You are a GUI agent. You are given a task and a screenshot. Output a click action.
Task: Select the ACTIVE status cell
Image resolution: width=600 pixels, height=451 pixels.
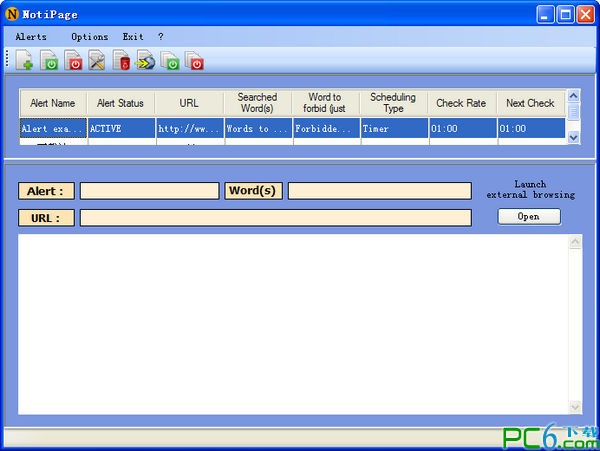[121, 128]
